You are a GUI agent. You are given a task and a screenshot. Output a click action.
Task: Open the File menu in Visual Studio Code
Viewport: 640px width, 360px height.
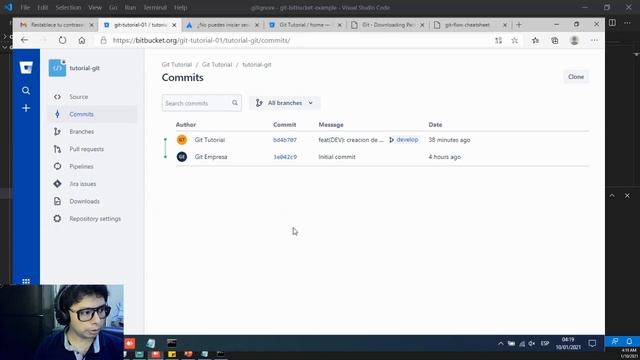coord(25,7)
